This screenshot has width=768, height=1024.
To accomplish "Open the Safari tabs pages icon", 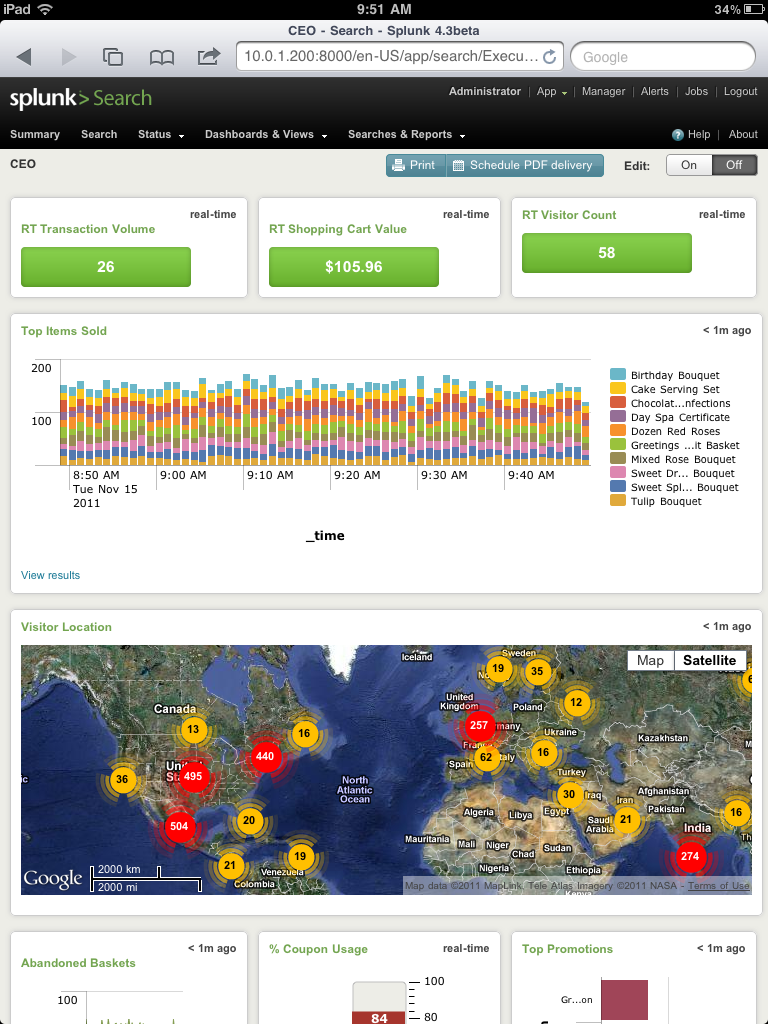I will coord(113,57).
